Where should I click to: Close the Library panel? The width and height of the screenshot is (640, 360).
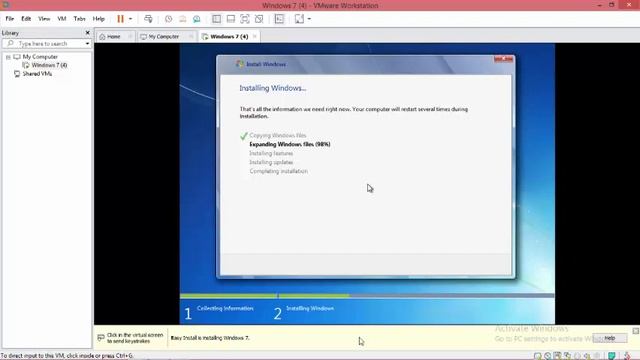(87, 33)
